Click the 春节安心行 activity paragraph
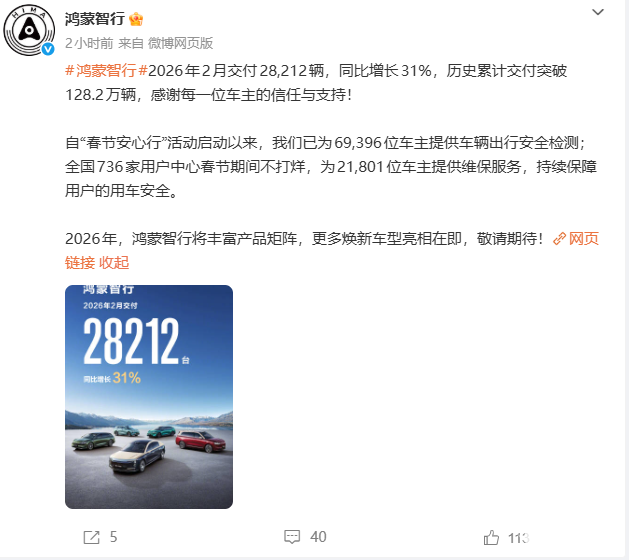Image resolution: width=629 pixels, height=560 pixels. click(x=331, y=166)
